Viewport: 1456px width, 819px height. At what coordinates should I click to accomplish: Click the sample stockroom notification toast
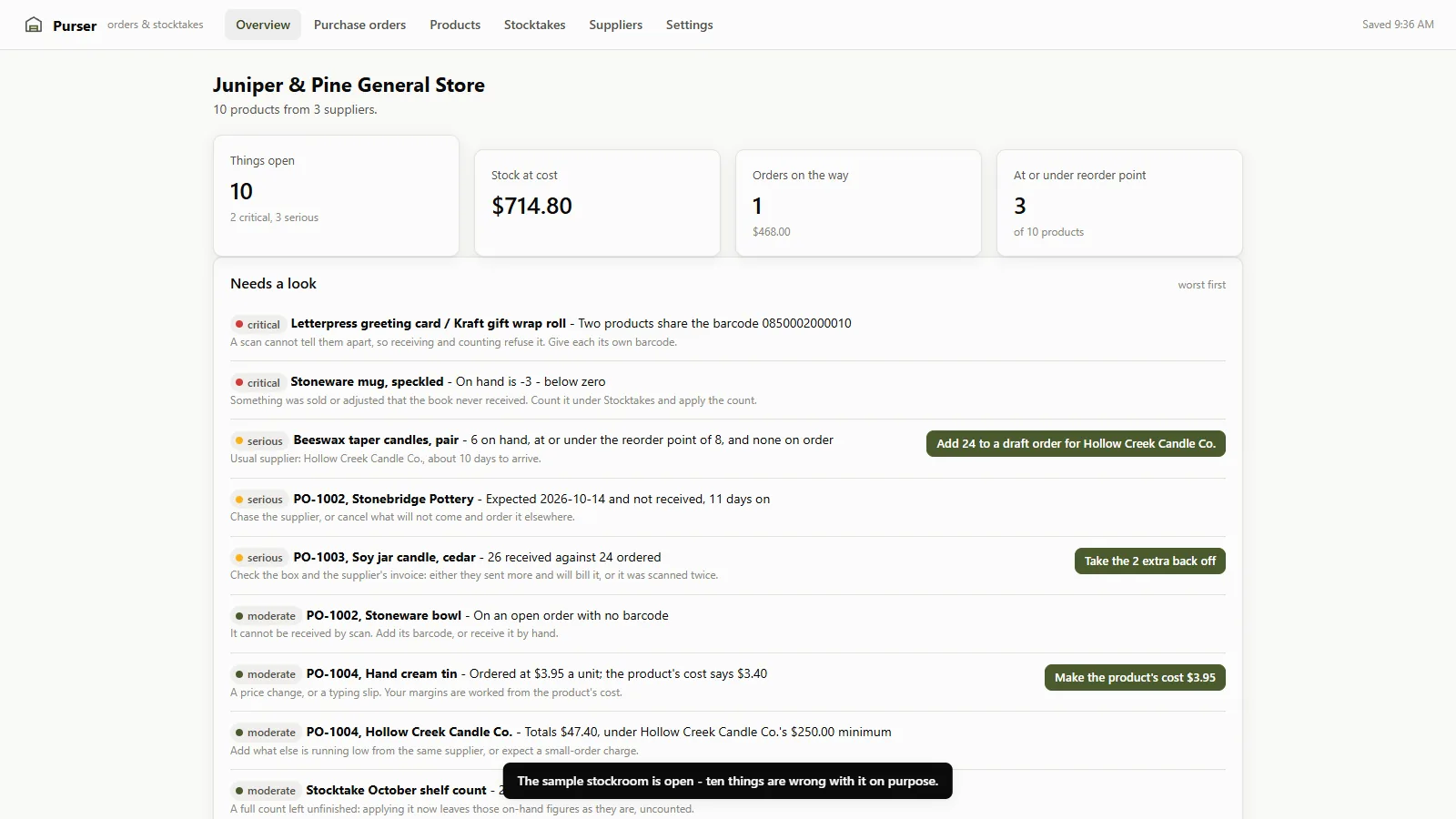tap(728, 781)
